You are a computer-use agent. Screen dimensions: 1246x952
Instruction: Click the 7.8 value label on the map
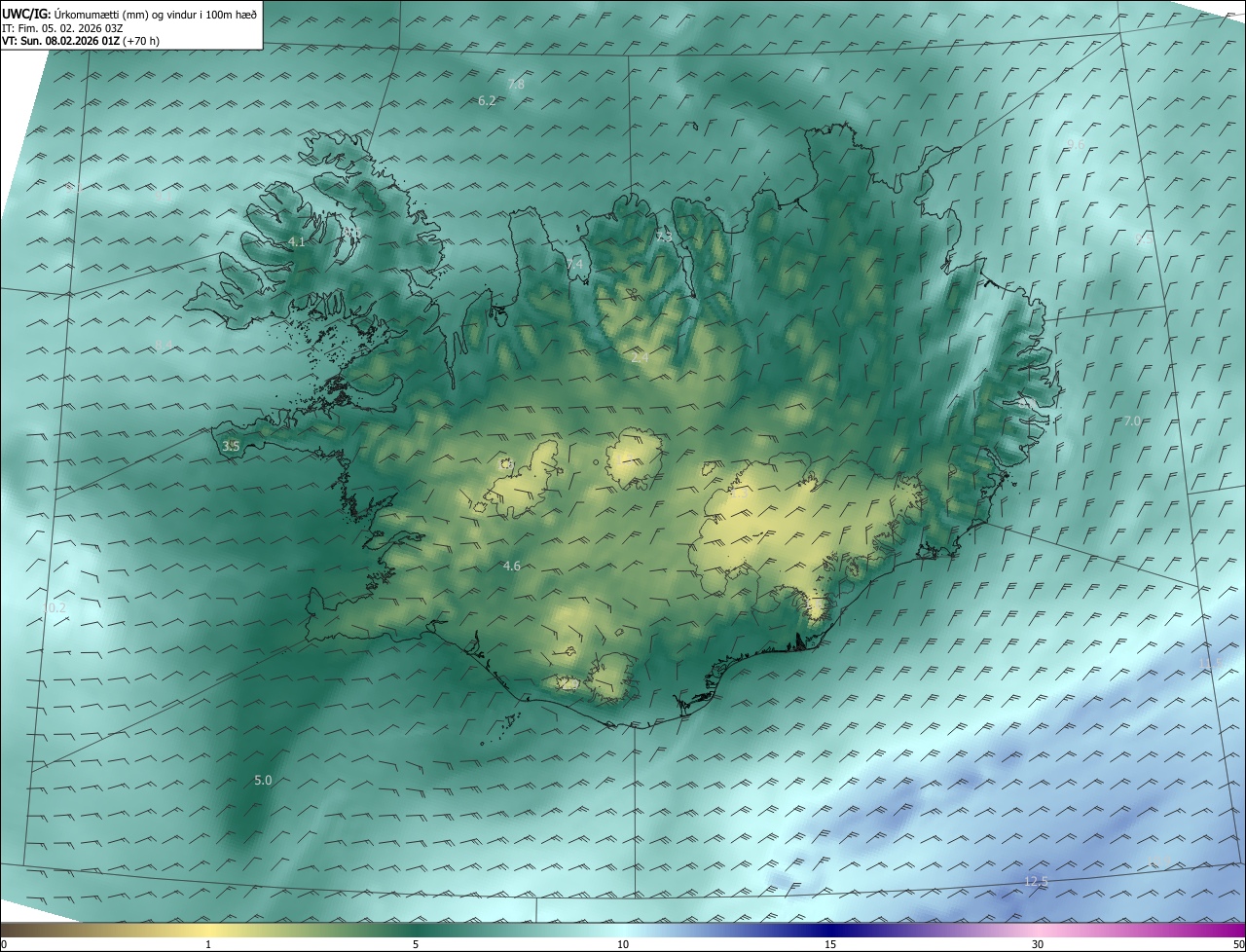click(516, 85)
